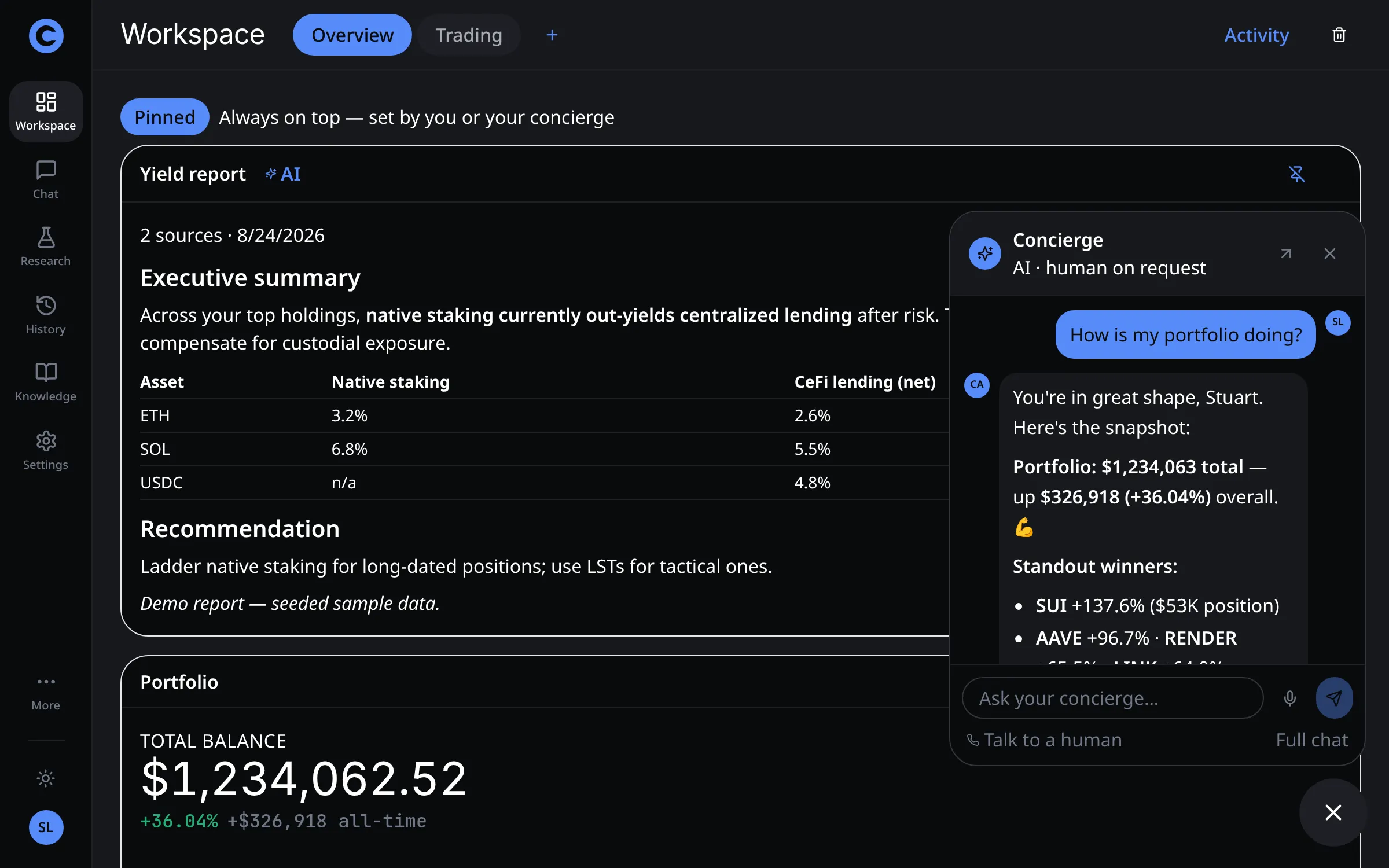Click the CA concierge avatar in chat
The height and width of the screenshot is (868, 1389).
(977, 385)
